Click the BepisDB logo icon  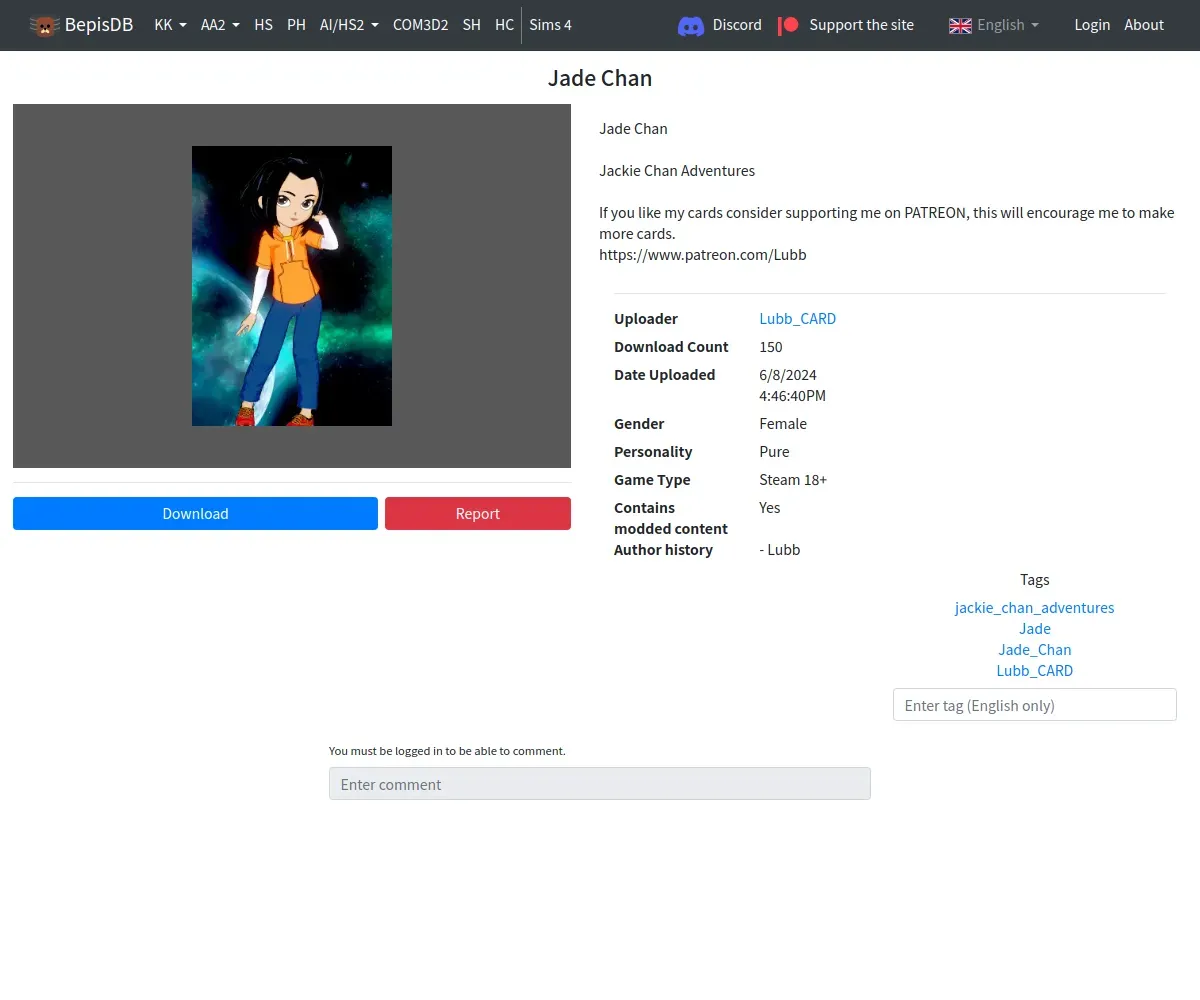pos(44,25)
